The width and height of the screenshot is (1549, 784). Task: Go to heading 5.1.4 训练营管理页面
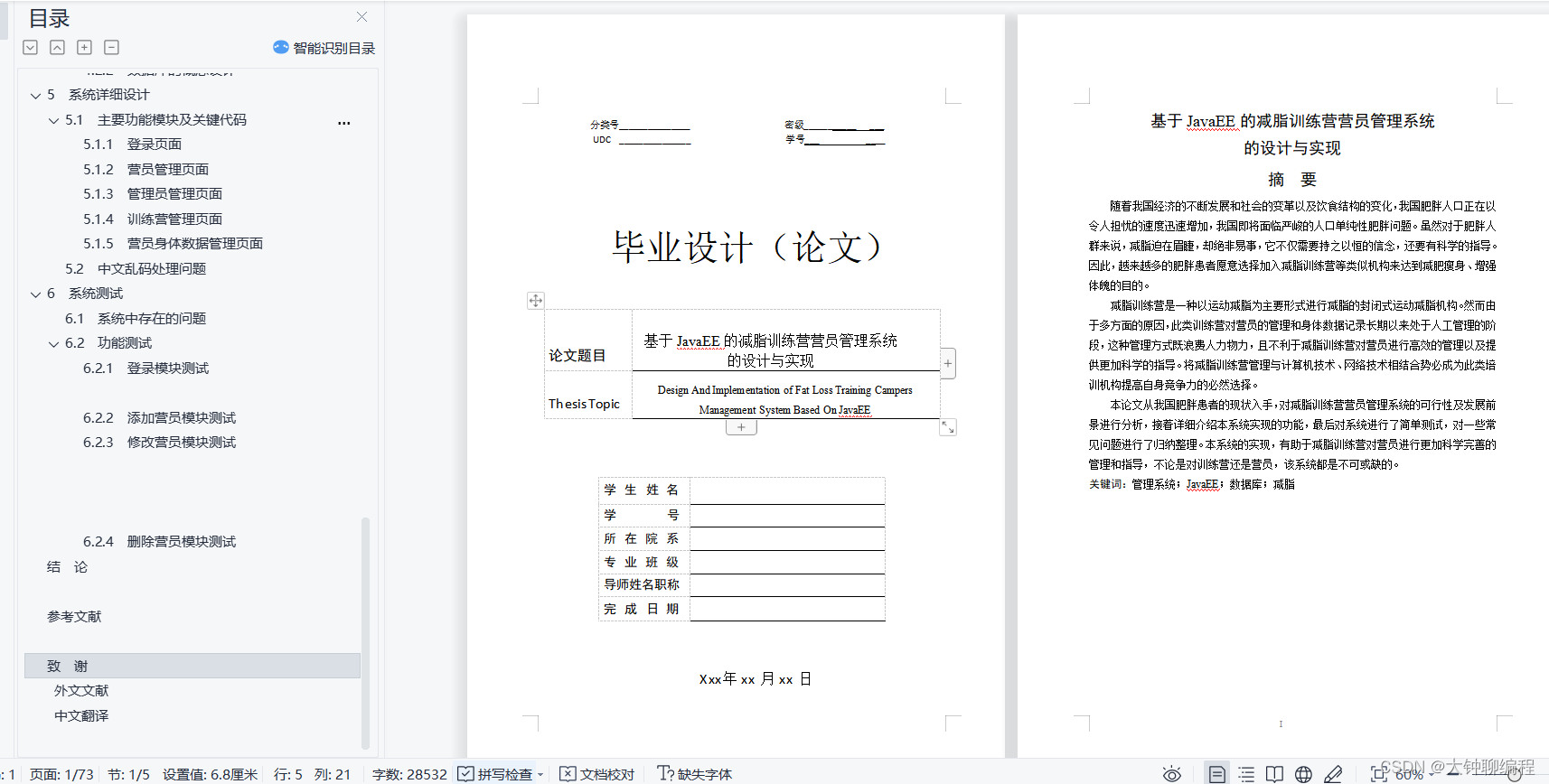coord(153,219)
